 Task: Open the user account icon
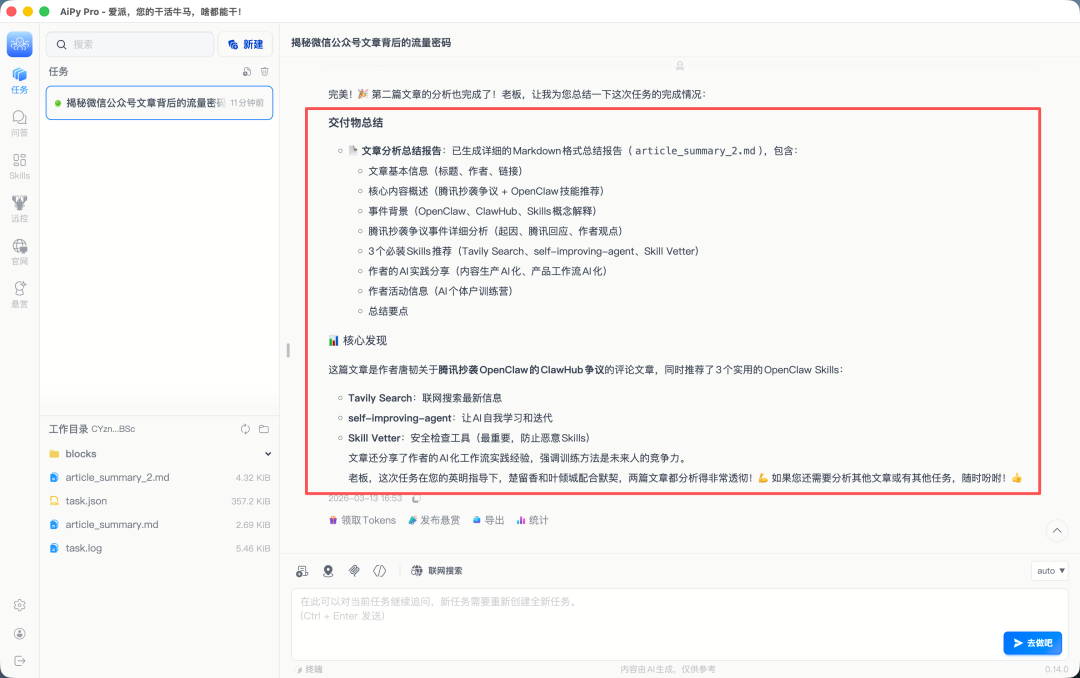pos(19,634)
